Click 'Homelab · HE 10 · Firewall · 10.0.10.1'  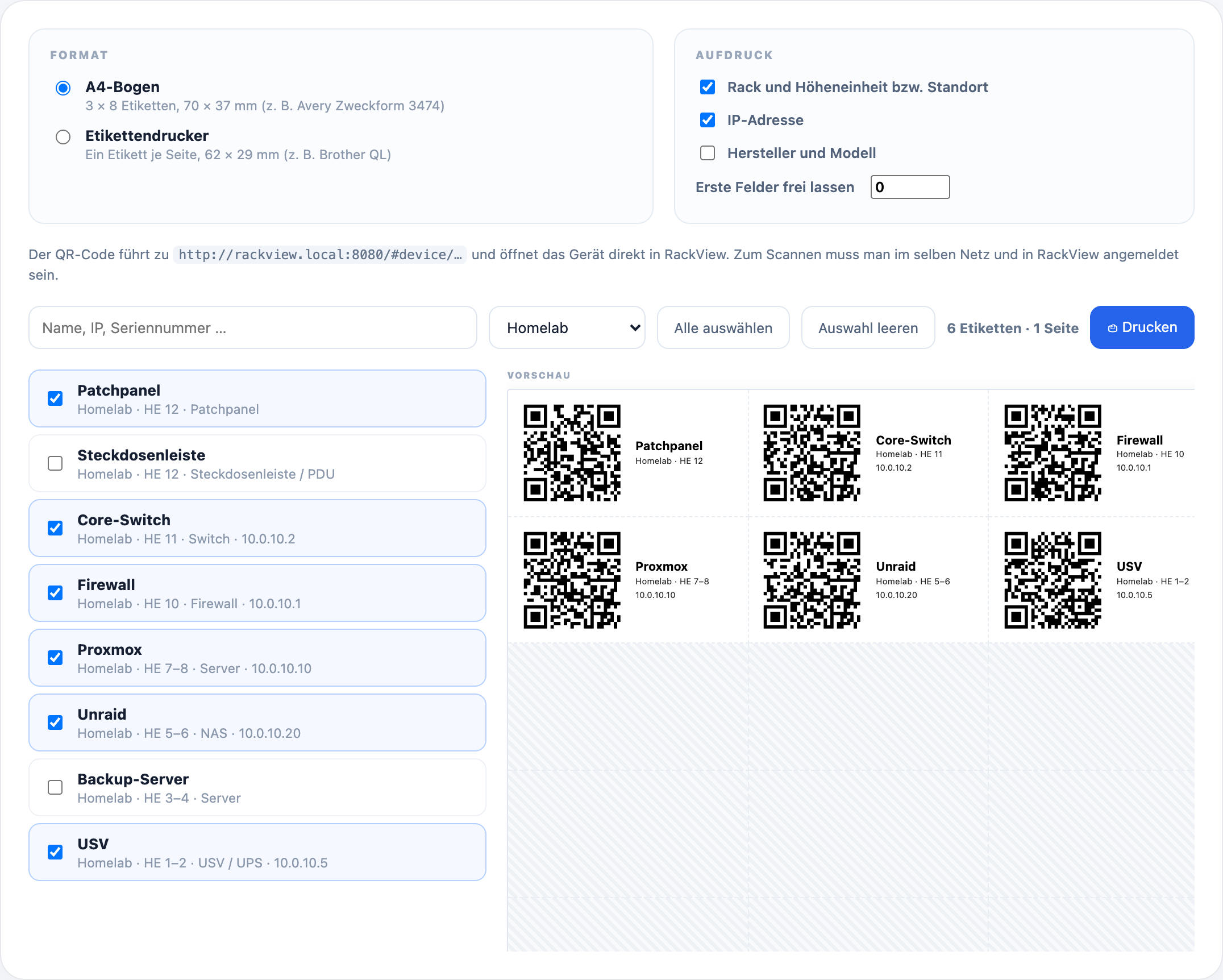pos(189,604)
